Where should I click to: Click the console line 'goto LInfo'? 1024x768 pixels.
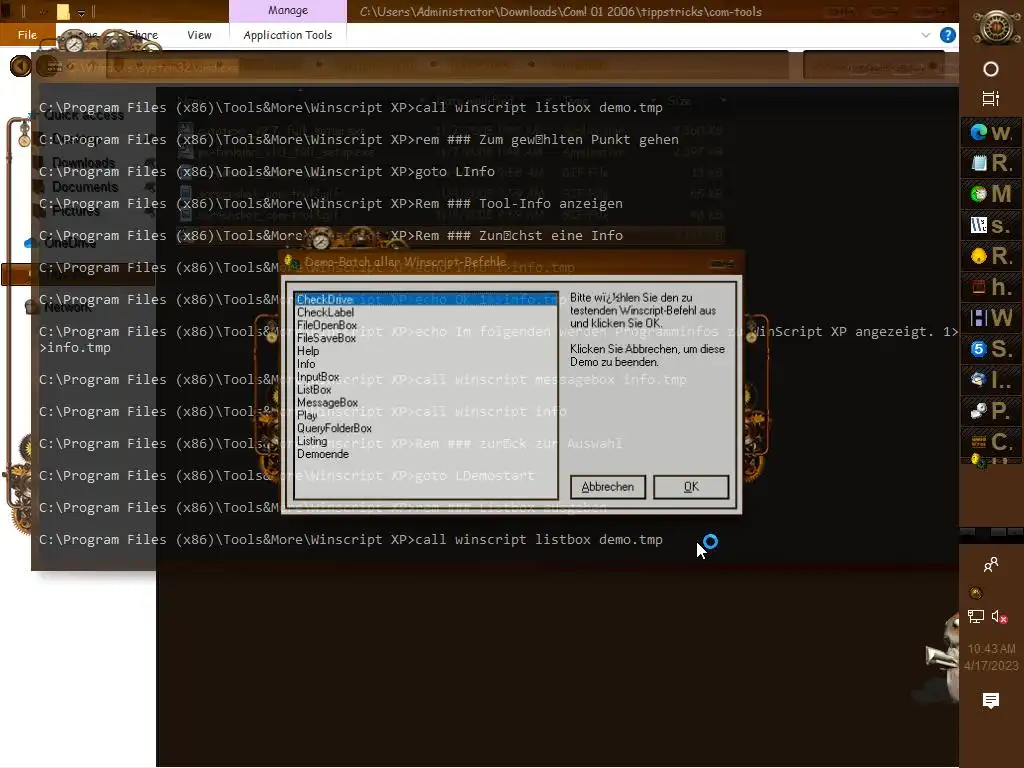pyautogui.click(x=455, y=172)
